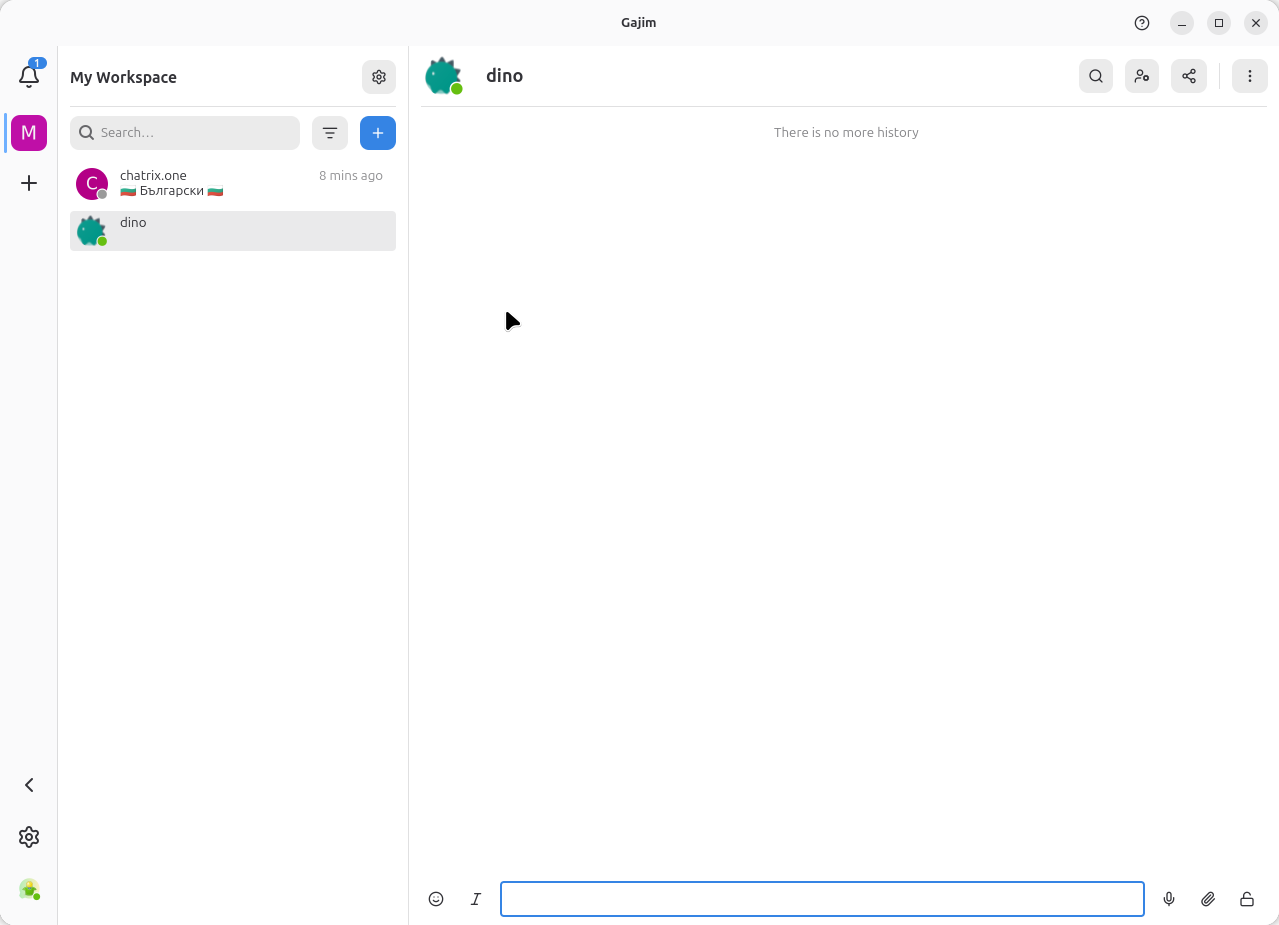Viewport: 1279px width, 925px height.
Task: Maximize the Gajim window
Action: [1219, 23]
